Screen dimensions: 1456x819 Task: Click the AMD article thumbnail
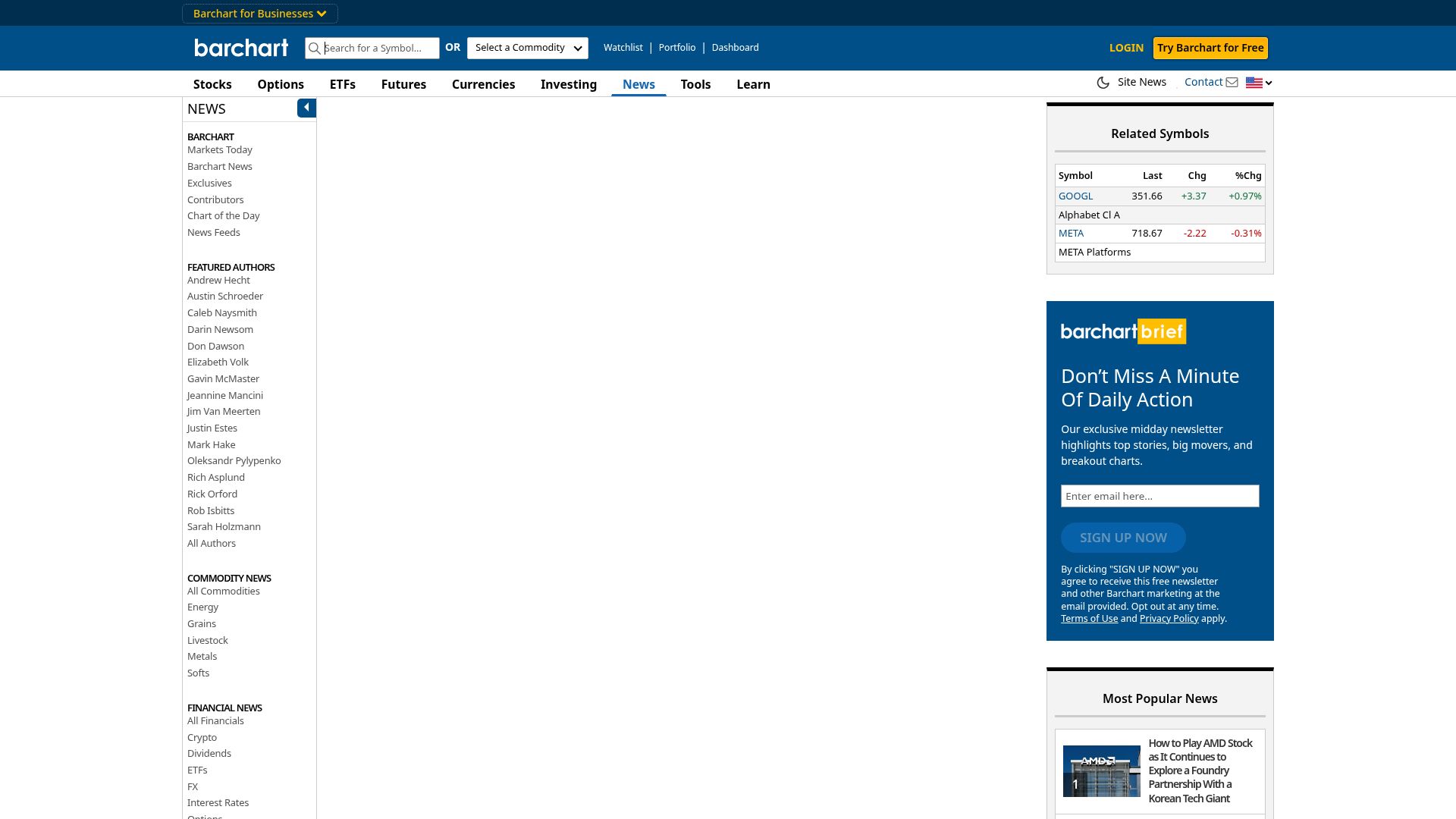[x=1101, y=771]
